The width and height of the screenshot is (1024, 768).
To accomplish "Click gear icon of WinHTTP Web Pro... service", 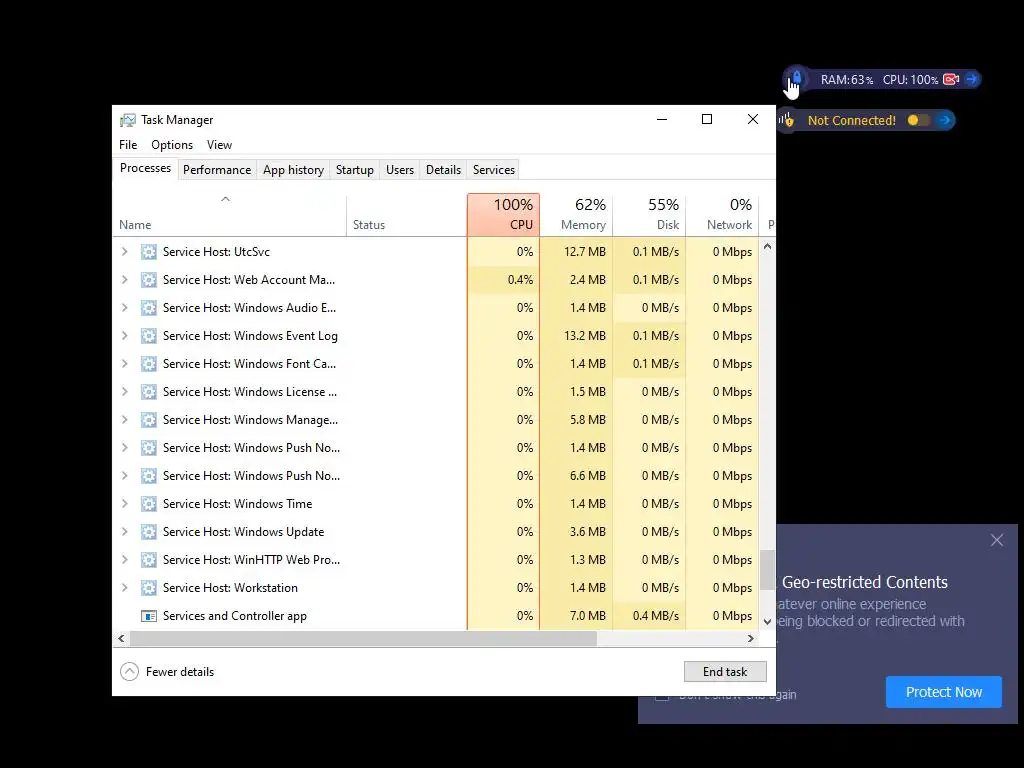I will click(x=149, y=560).
